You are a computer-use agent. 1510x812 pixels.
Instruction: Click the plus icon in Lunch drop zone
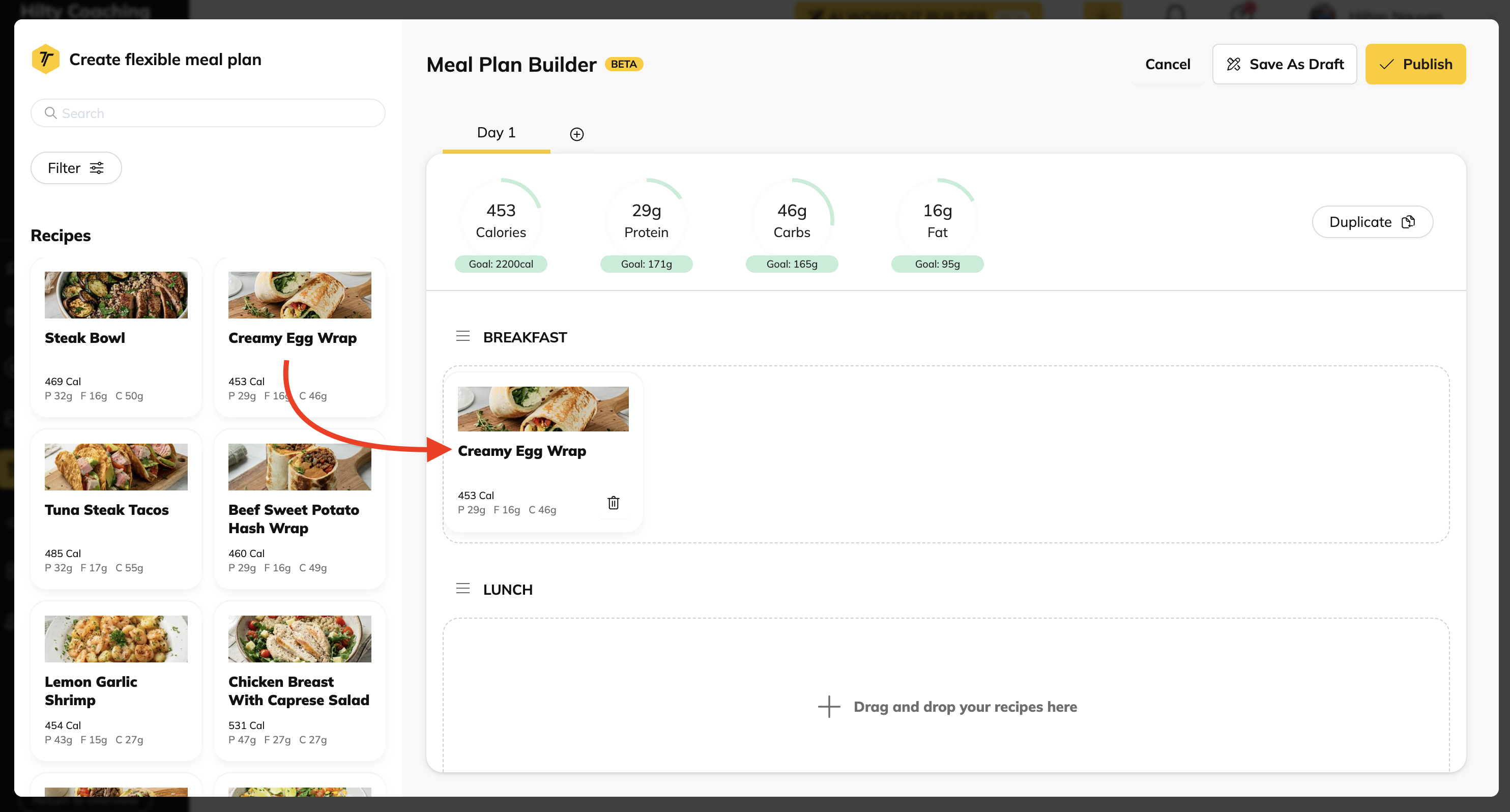pyautogui.click(x=828, y=707)
